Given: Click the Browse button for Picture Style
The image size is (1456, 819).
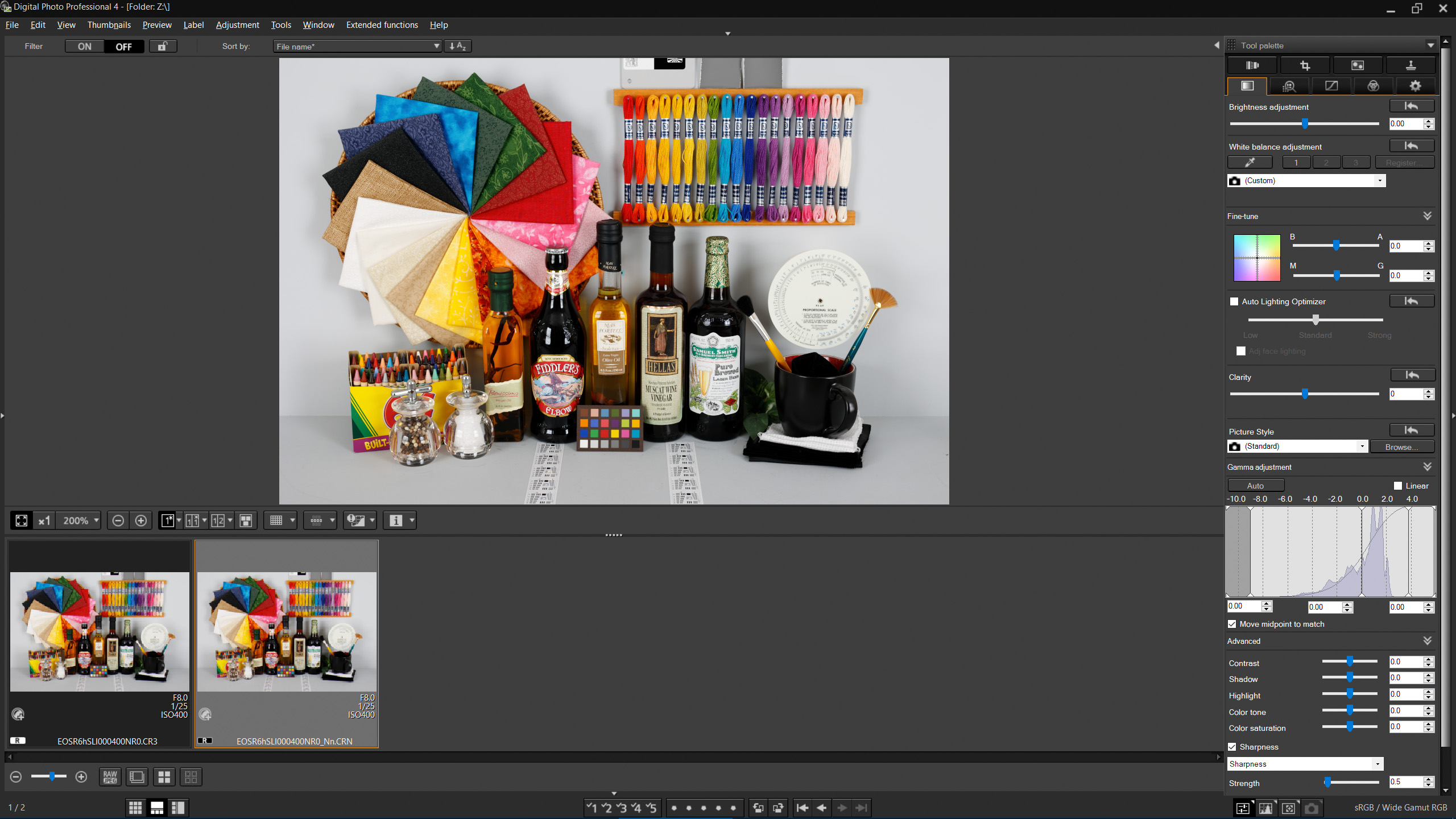Looking at the screenshot, I should (1401, 447).
